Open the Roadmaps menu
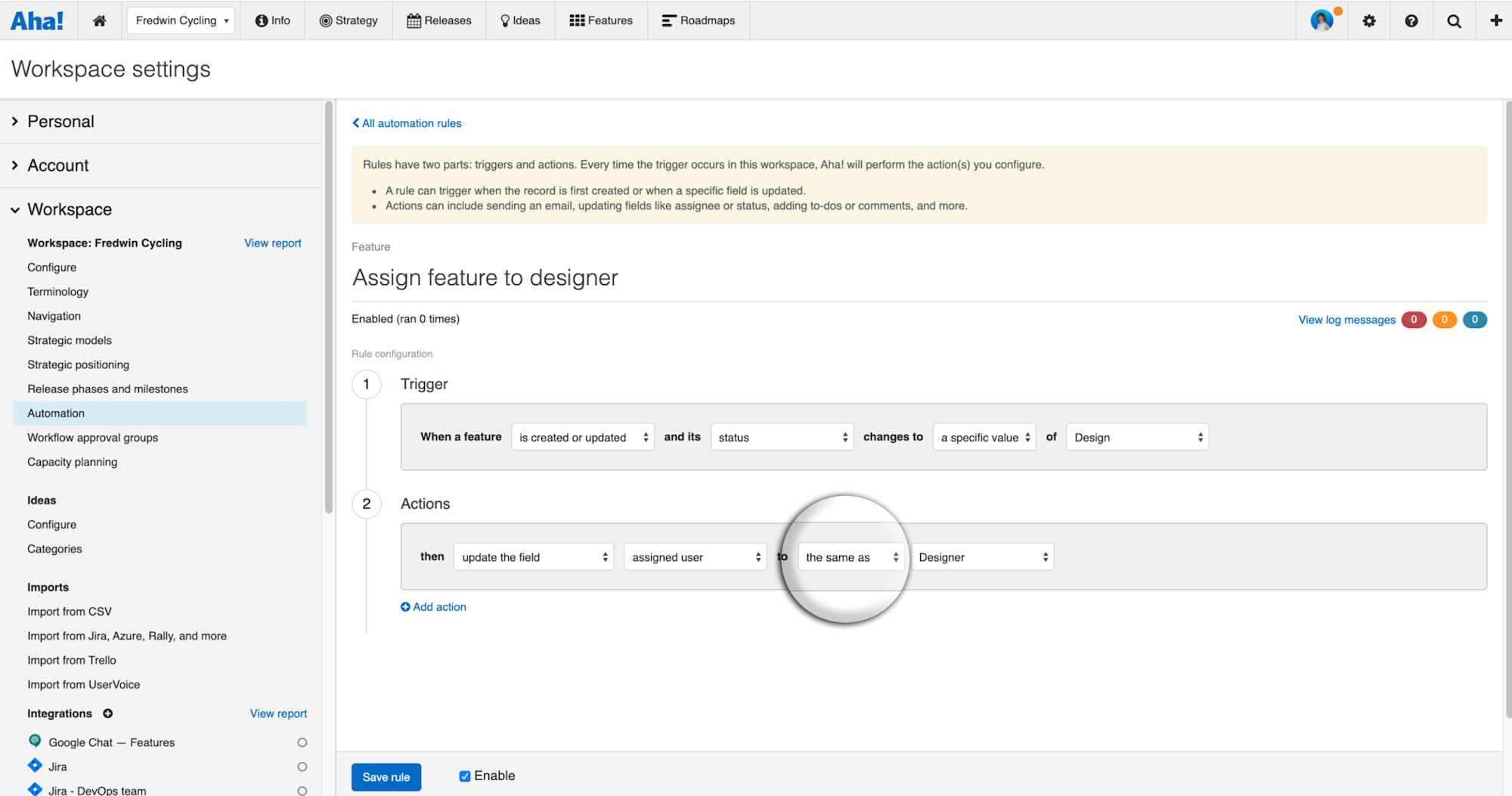Viewport: 1512px width, 796px height. [699, 20]
